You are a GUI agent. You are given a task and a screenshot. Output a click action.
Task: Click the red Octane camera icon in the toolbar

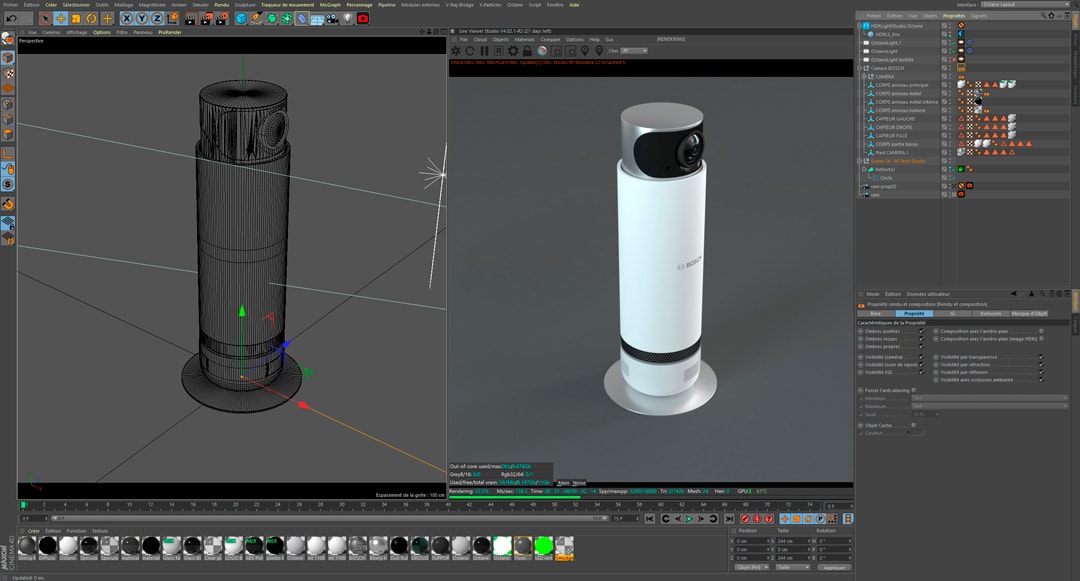(363, 19)
